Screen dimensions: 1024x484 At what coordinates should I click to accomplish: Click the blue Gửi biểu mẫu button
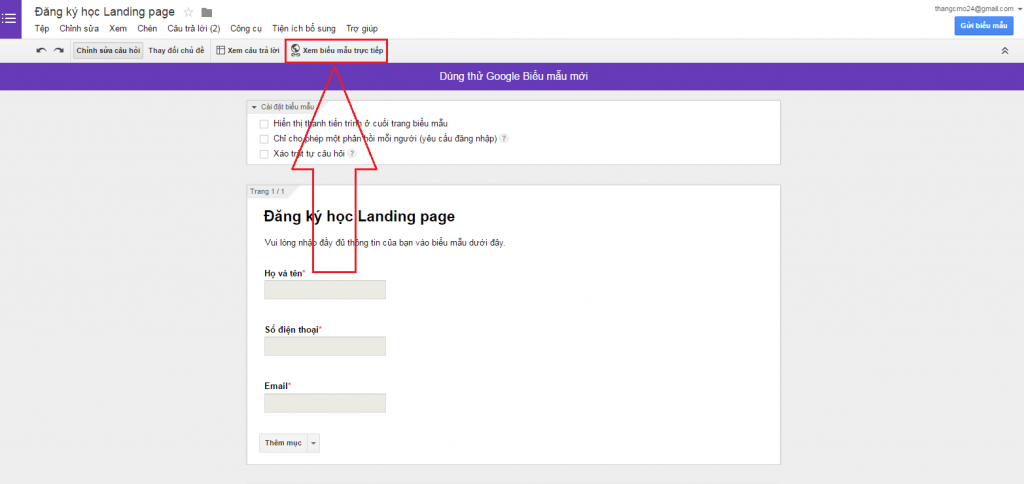(x=984, y=25)
